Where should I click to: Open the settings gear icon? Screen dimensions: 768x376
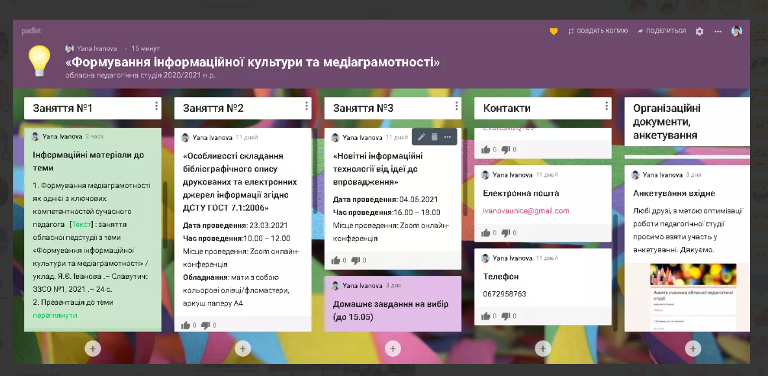[x=699, y=31]
